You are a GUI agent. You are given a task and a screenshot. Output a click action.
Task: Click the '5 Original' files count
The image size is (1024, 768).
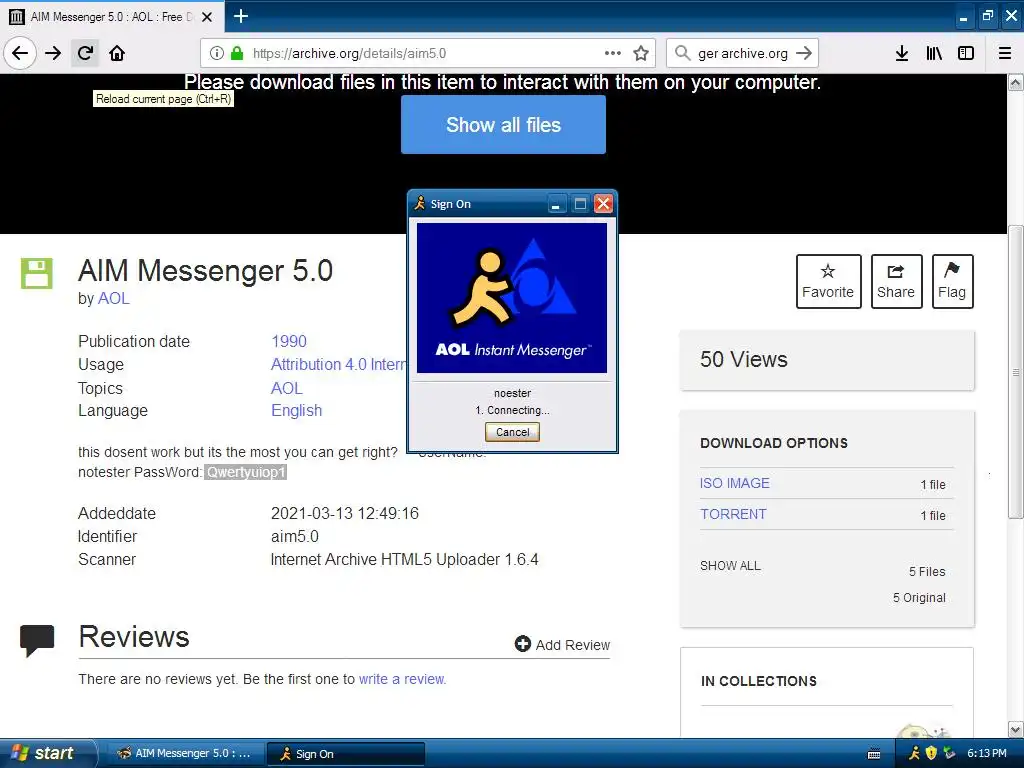[x=919, y=598]
